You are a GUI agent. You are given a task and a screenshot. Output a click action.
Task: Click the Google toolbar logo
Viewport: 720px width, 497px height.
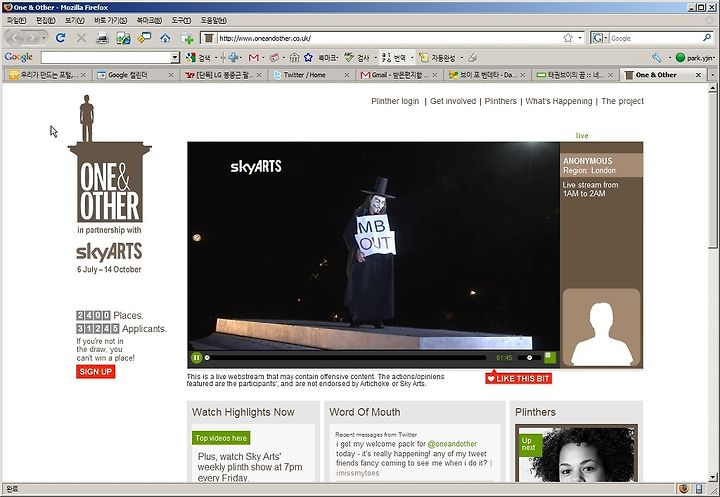[18, 57]
